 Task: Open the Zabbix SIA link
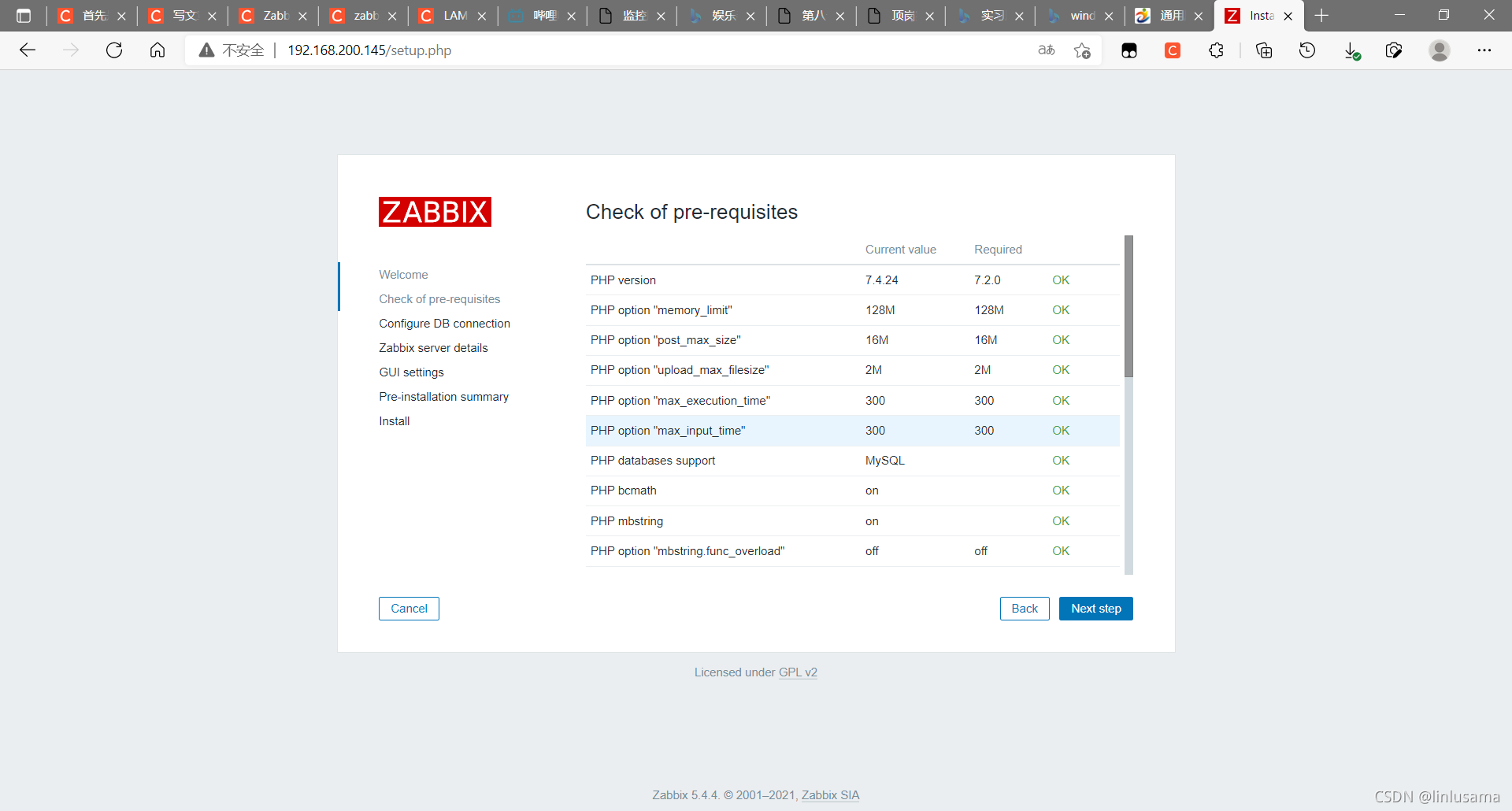(830, 795)
